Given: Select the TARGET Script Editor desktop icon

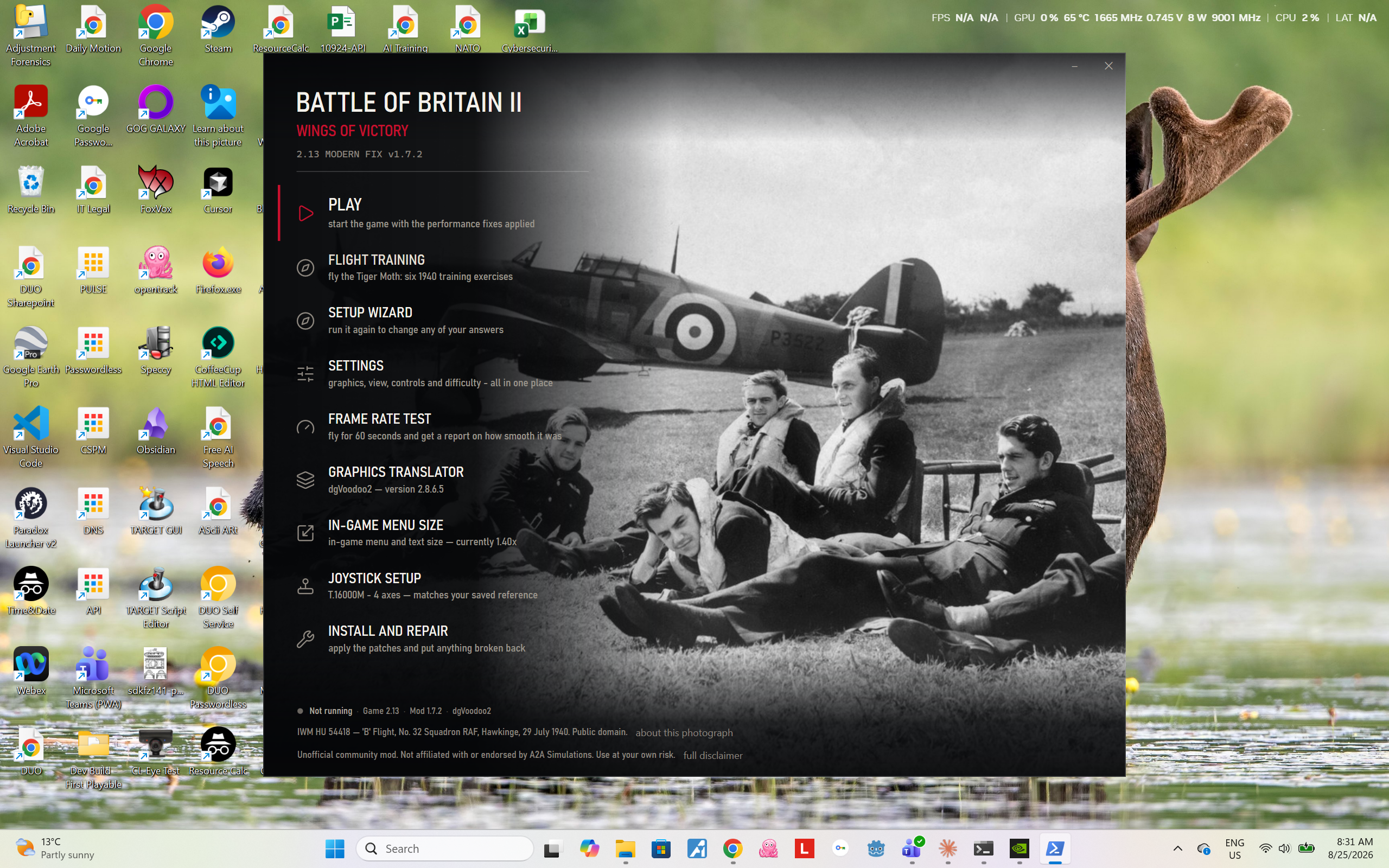Looking at the screenshot, I should click(156, 599).
